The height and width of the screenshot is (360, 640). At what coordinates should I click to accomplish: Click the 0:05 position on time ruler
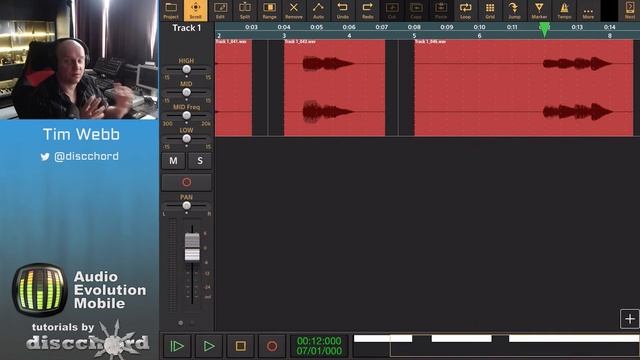316,27
